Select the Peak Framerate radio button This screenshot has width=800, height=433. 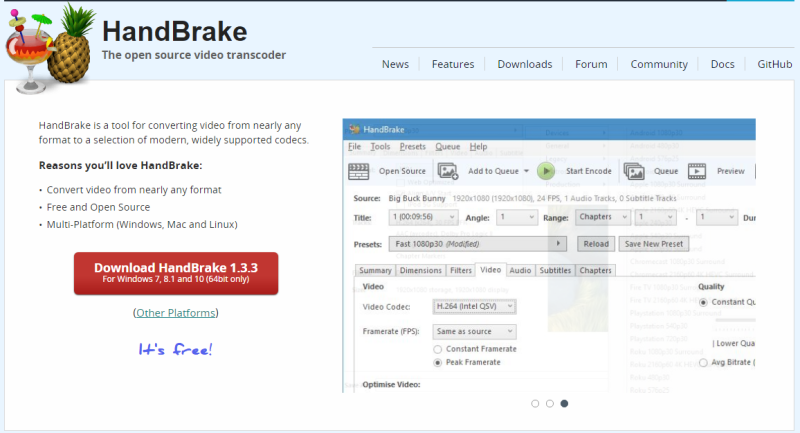tap(437, 363)
